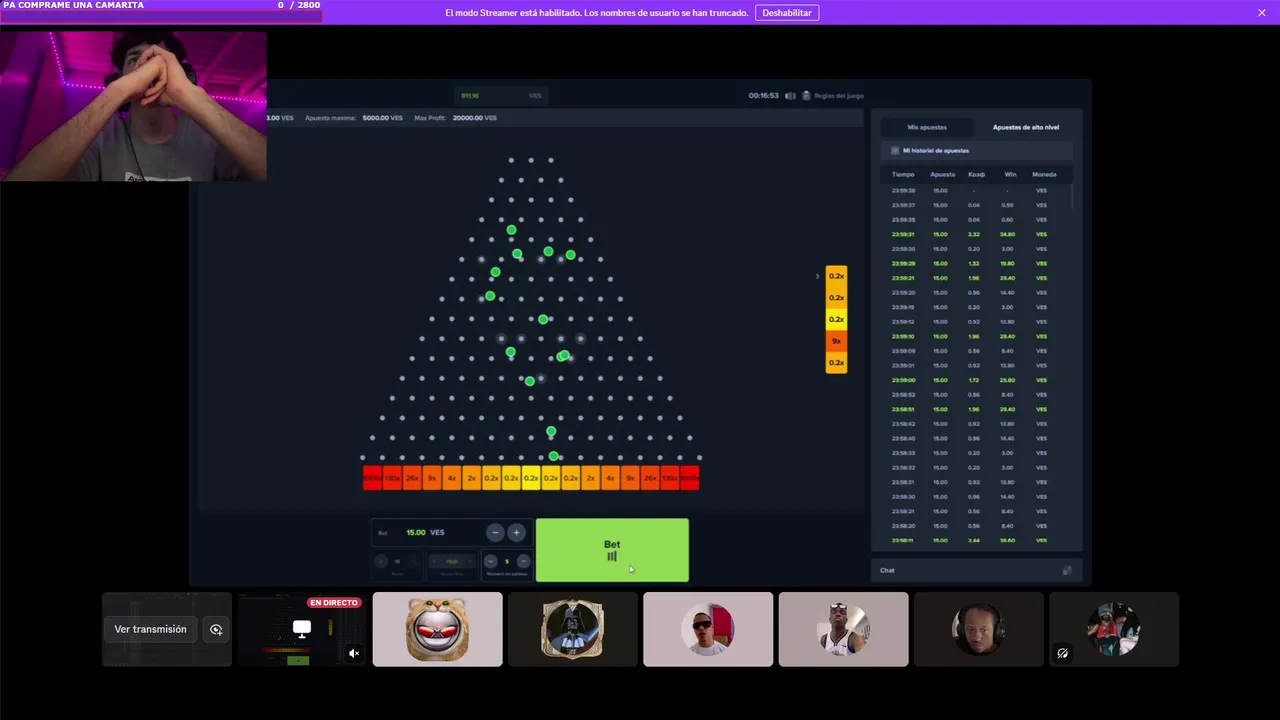Screen dimensions: 1280x720
Task: Switch to Mis apuestas tab
Action: 926,127
